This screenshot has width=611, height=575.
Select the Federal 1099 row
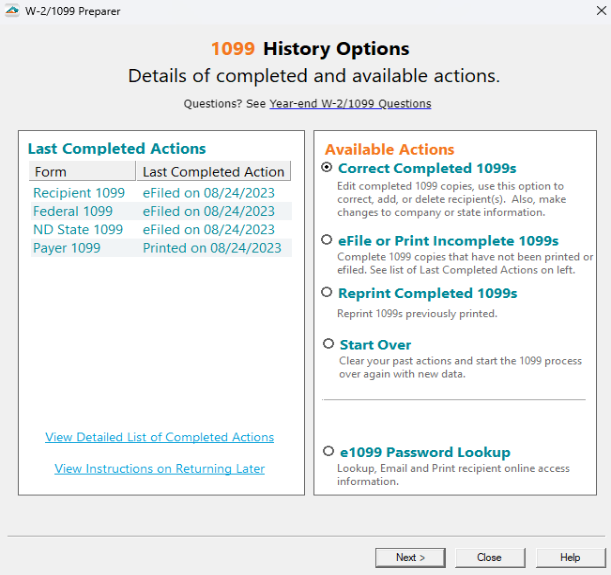pos(73,211)
